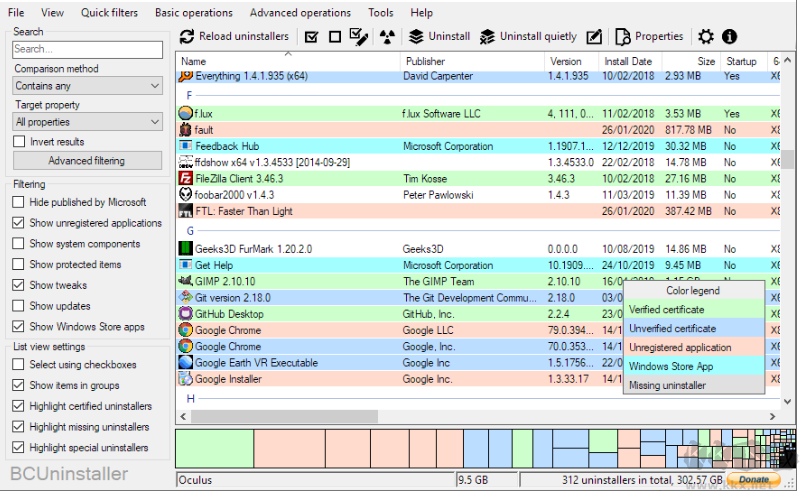The width and height of the screenshot is (800, 492).
Task: Click the radiation advanced uninstall icon
Action: (389, 37)
